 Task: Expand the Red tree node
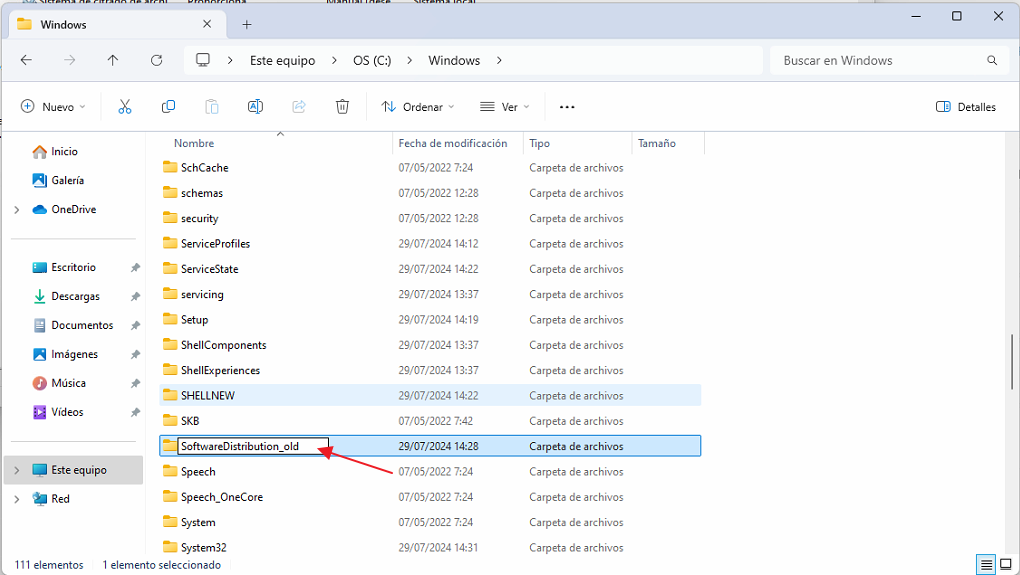point(16,499)
